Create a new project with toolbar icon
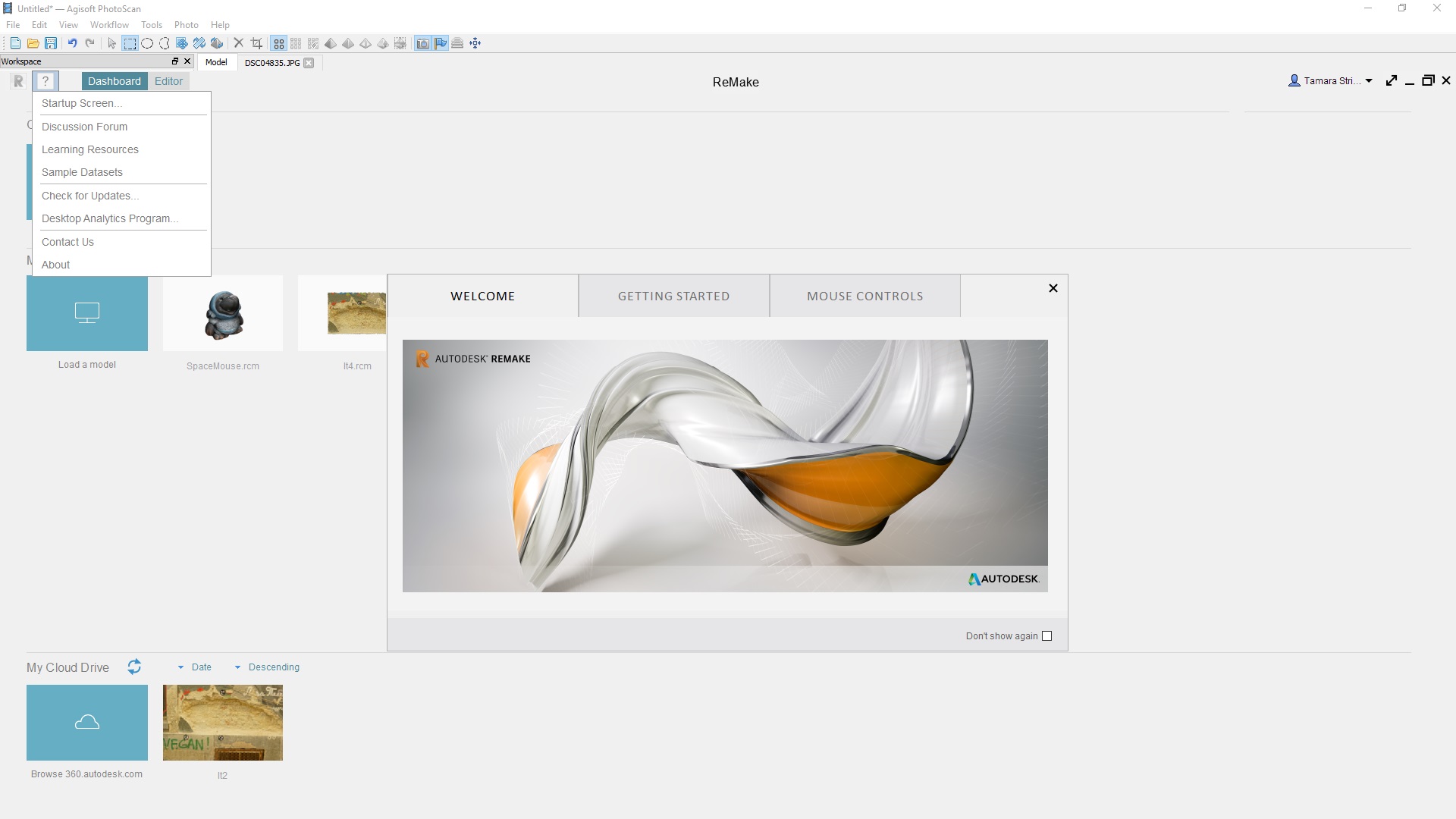Image resolution: width=1456 pixels, height=819 pixels. (15, 43)
